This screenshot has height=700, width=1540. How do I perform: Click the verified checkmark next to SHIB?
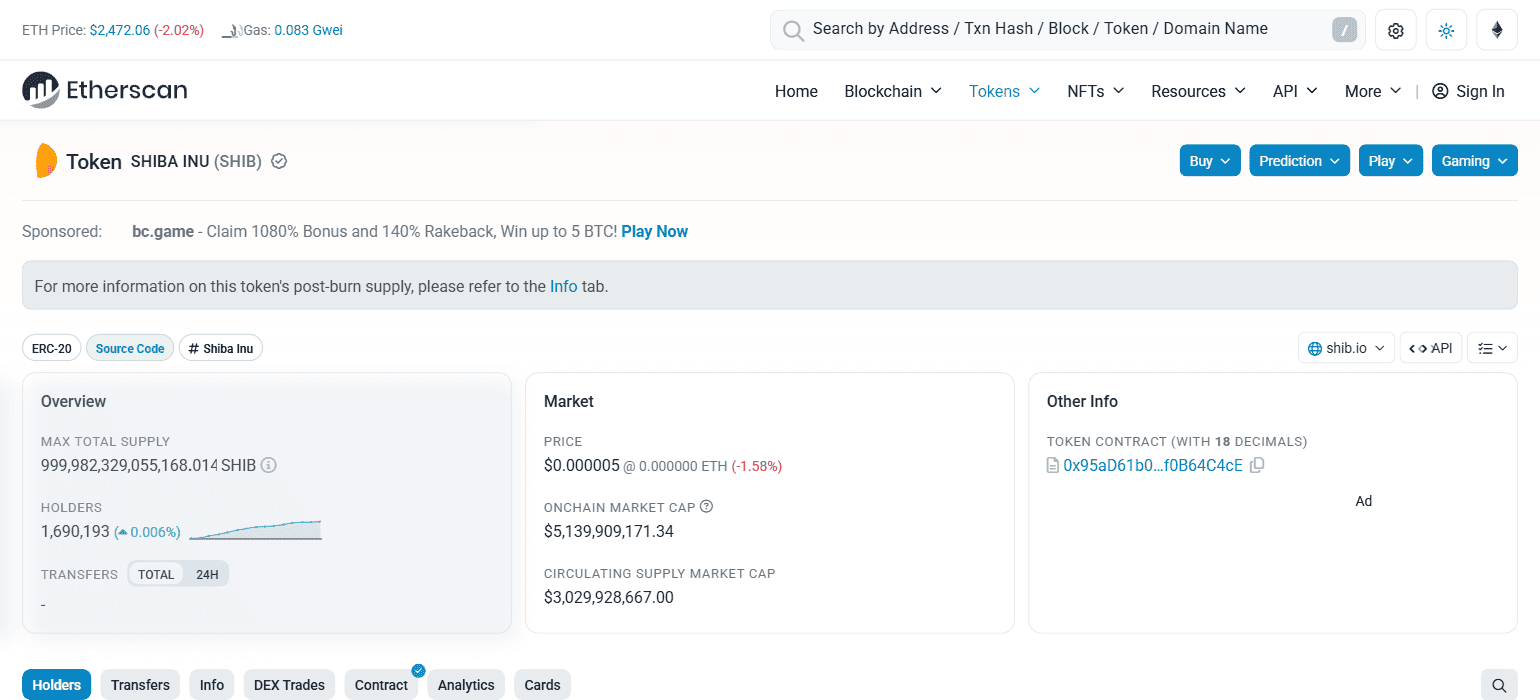coord(279,161)
